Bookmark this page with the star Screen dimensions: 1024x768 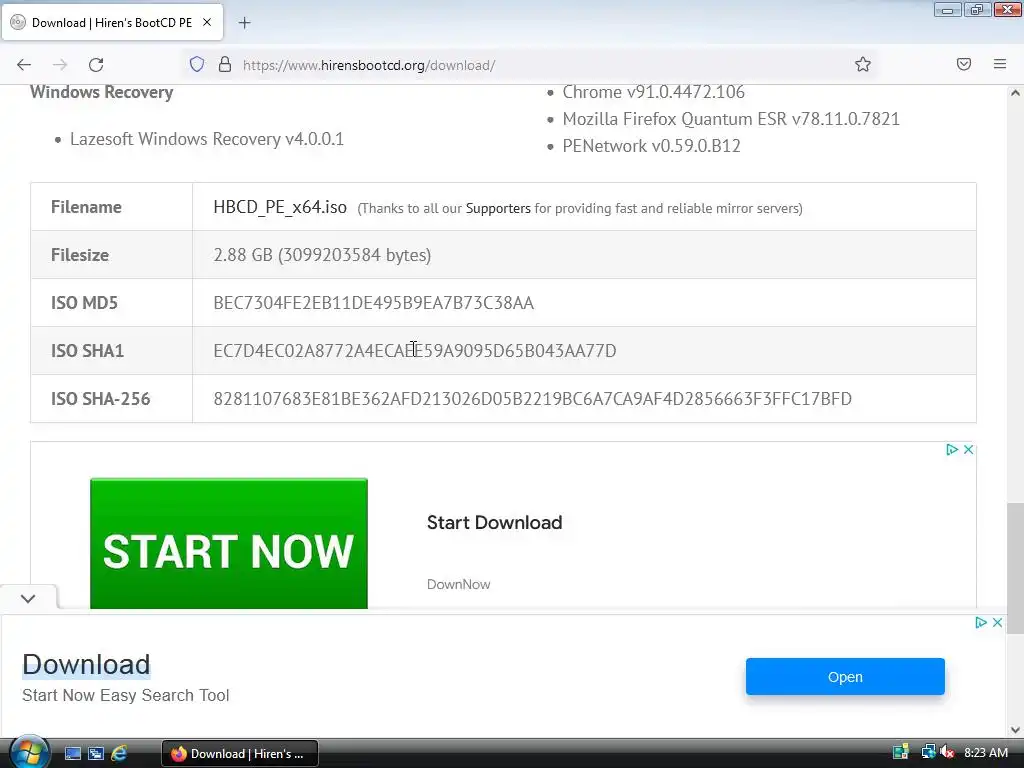click(863, 64)
